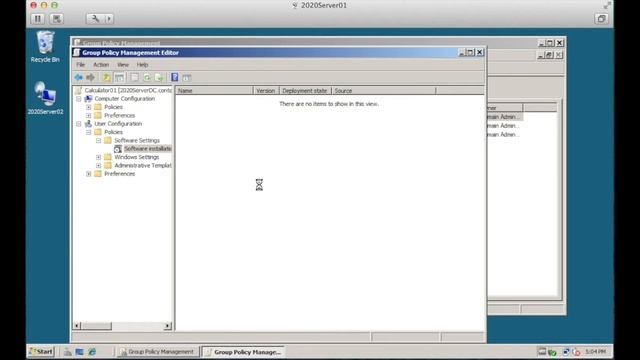Open the View menu
Viewport: 640px width, 360px height.
(x=123, y=65)
